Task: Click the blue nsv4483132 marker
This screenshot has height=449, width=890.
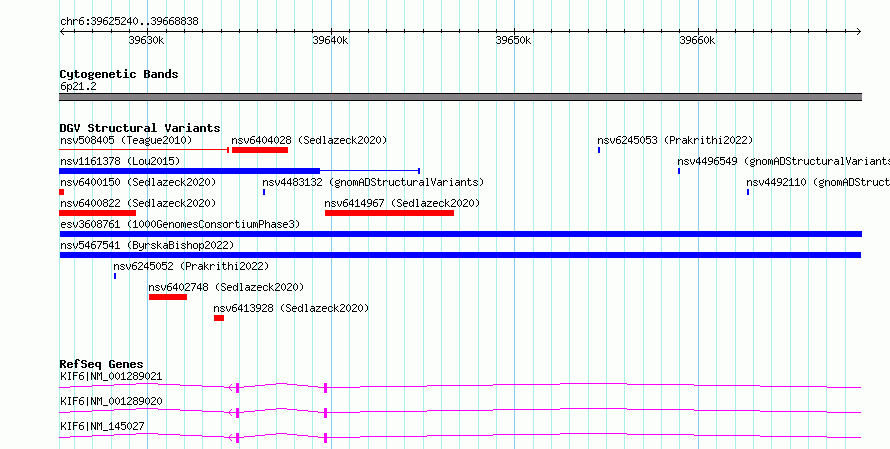Action: pyautogui.click(x=264, y=192)
